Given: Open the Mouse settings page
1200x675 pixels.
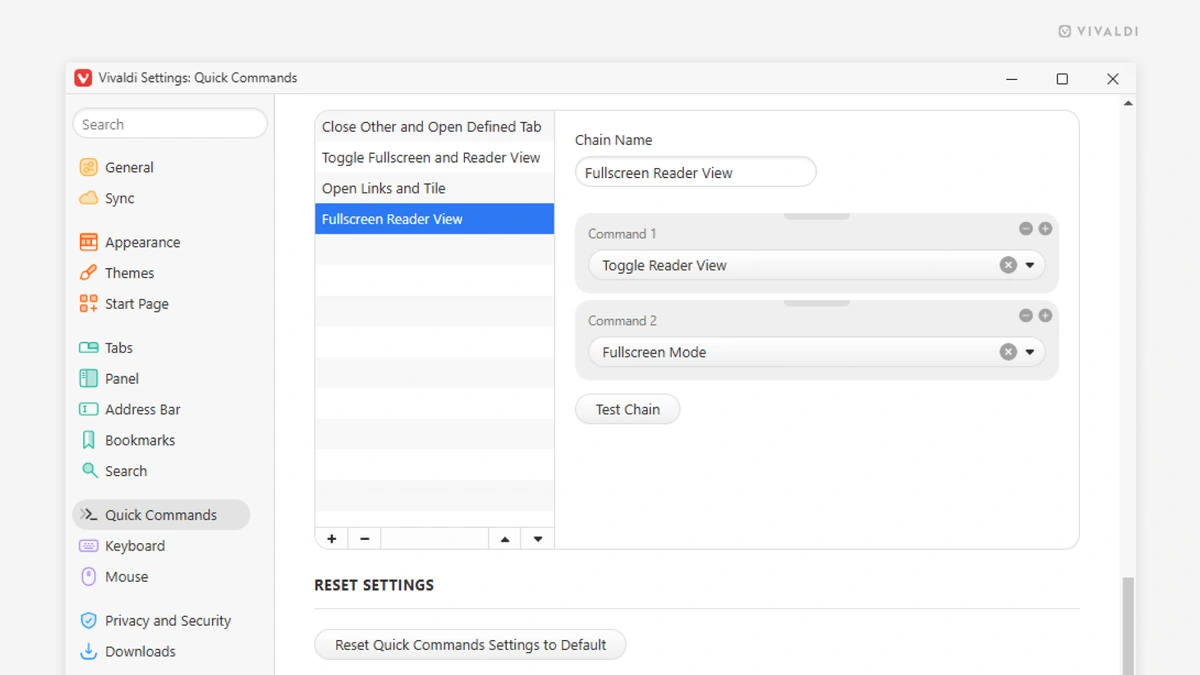Looking at the screenshot, I should coord(89,576).
